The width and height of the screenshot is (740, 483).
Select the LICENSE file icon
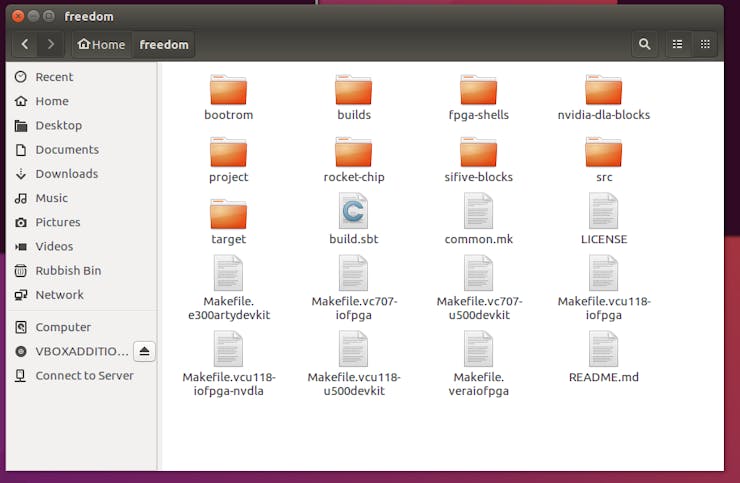[604, 211]
